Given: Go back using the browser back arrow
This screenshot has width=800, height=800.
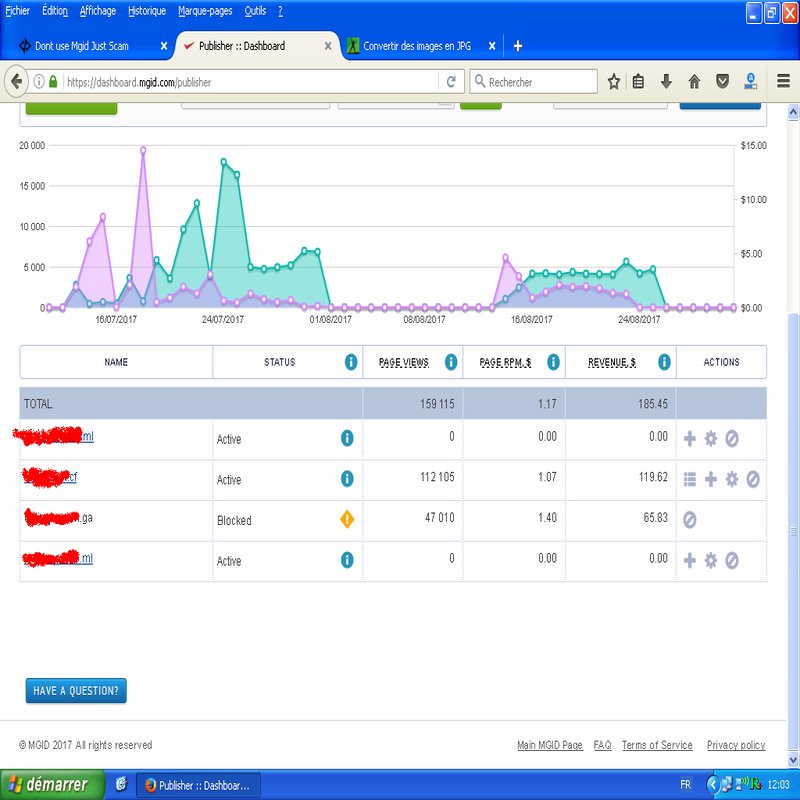Looking at the screenshot, I should pyautogui.click(x=15, y=82).
